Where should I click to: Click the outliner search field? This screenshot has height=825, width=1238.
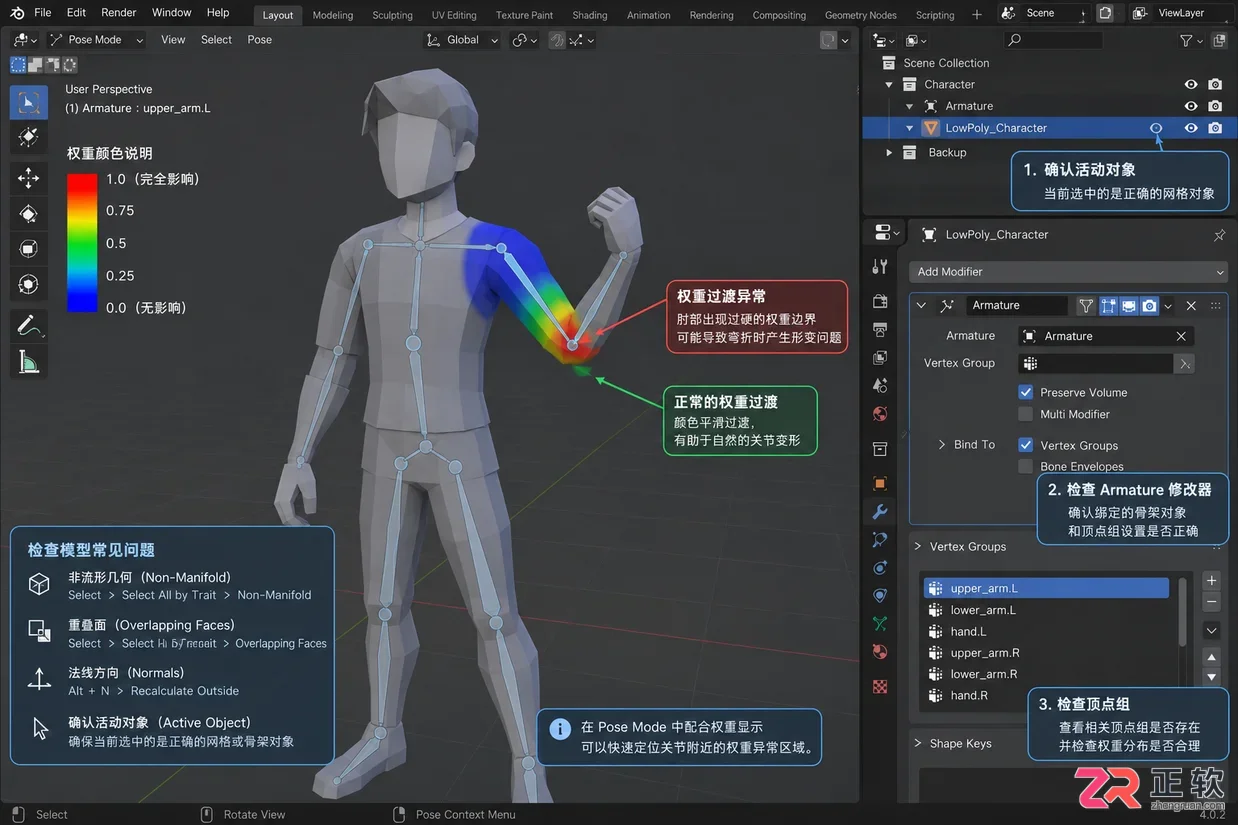[x=1054, y=40]
